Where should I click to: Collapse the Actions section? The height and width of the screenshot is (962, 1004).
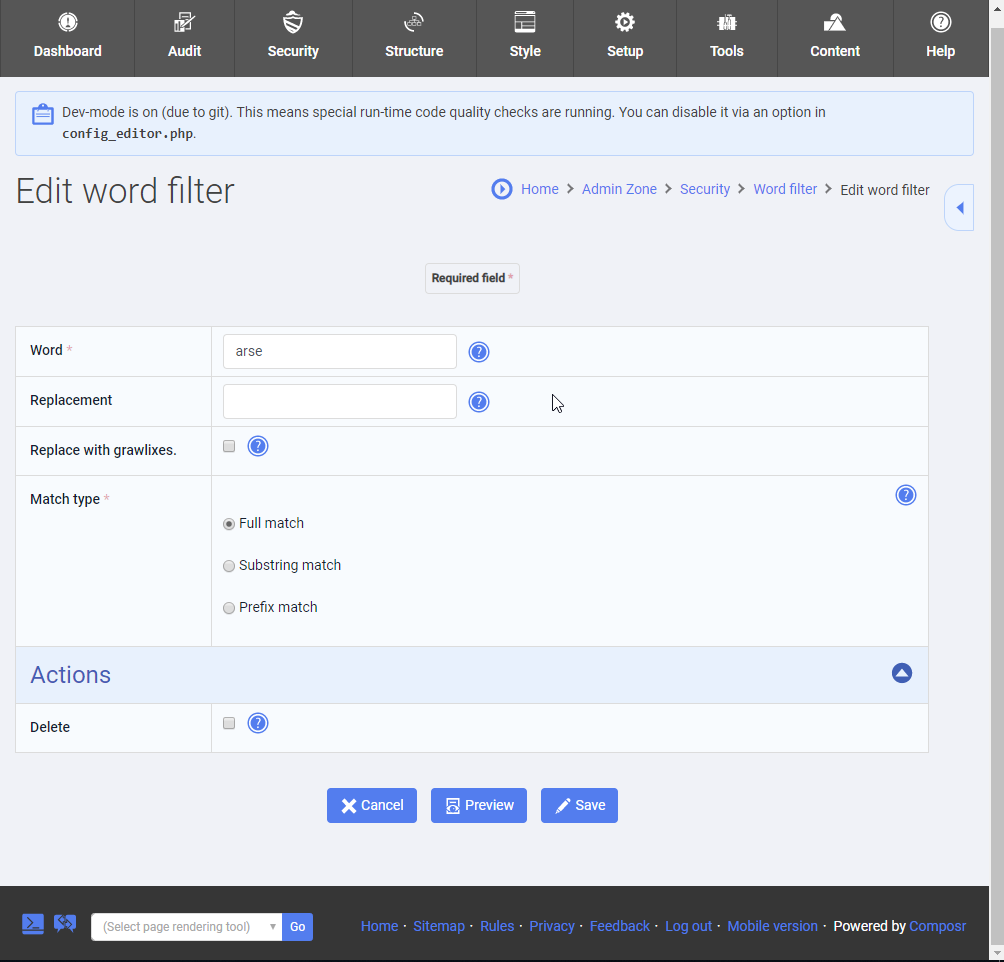[901, 674]
